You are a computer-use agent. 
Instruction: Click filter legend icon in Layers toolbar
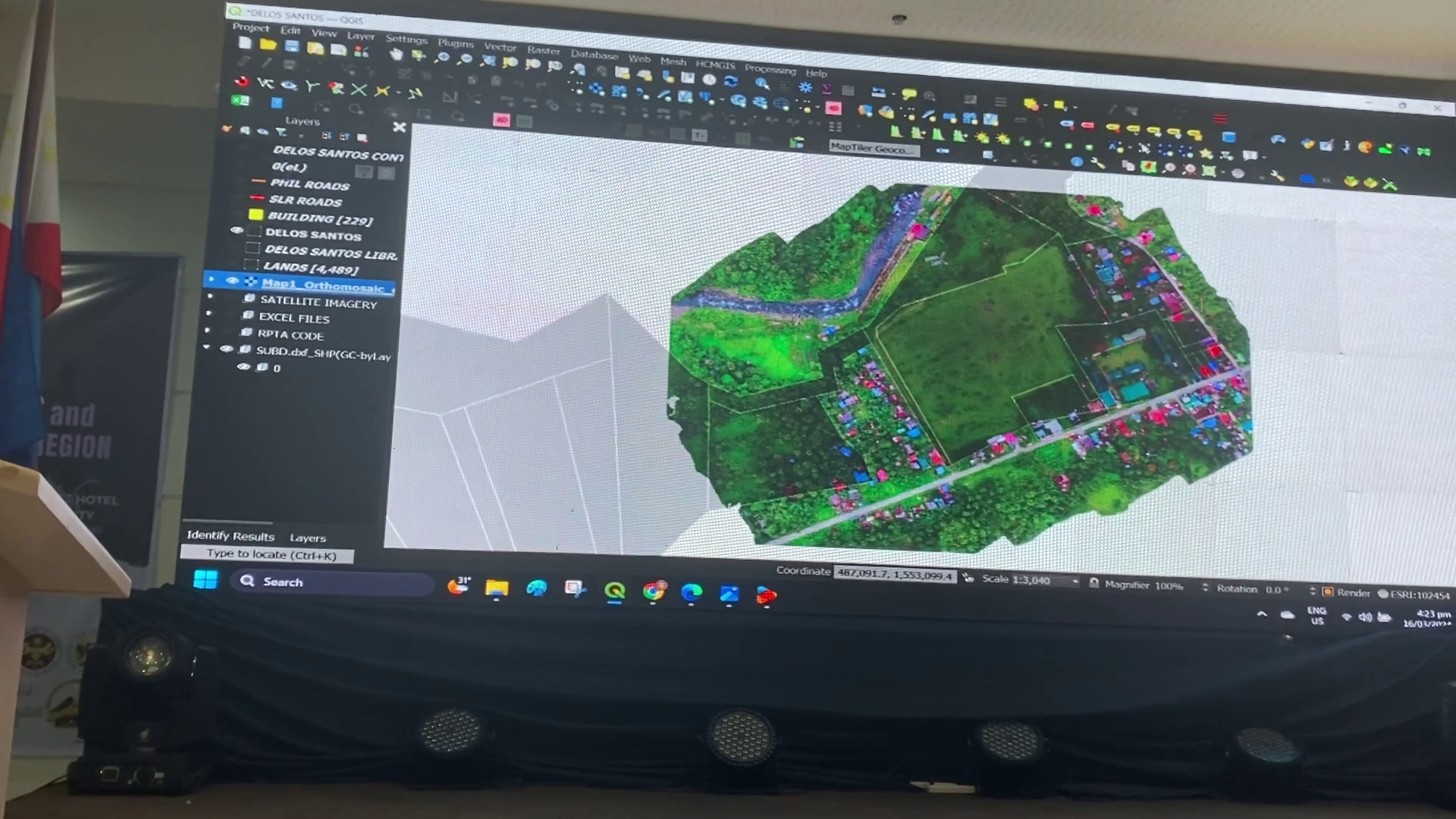(x=281, y=133)
